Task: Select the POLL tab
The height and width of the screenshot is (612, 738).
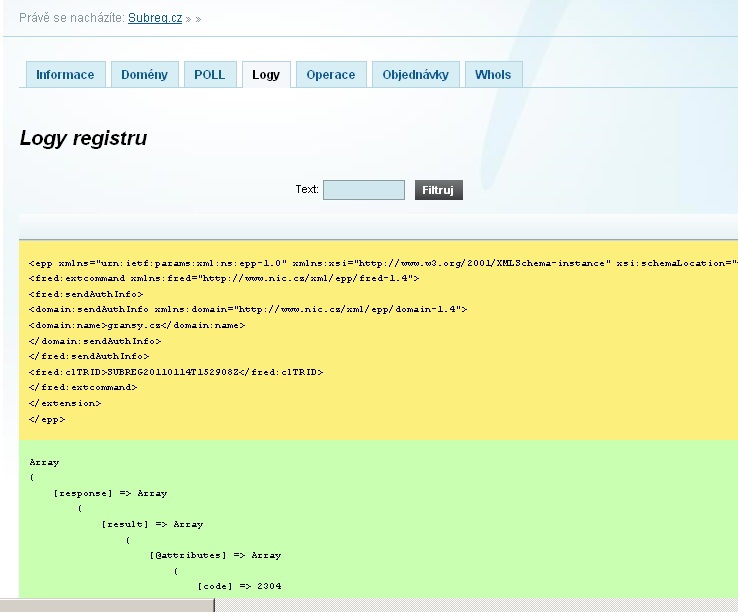Action: (x=210, y=75)
